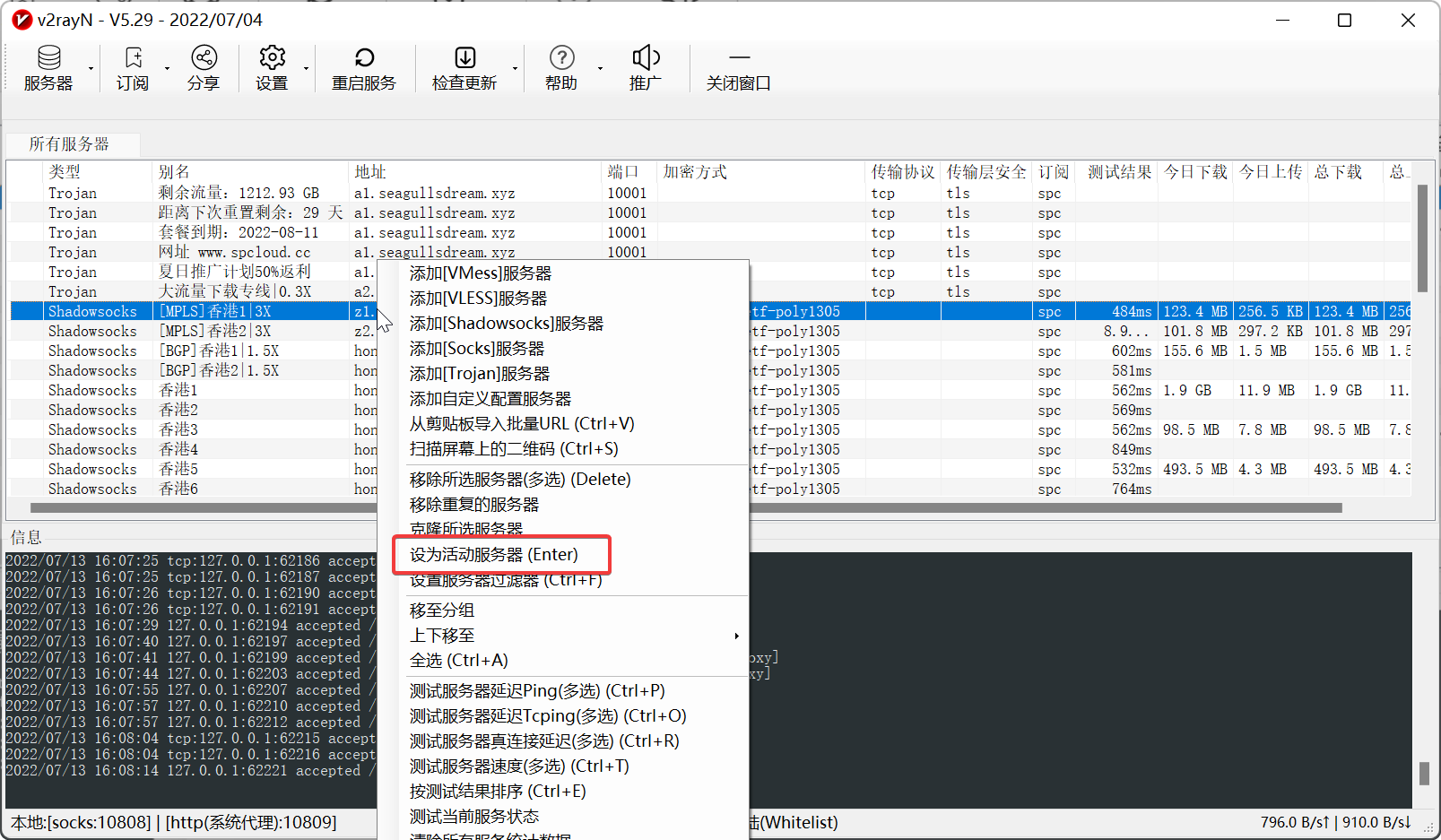The image size is (1441, 840).
Task: Select row 大流量下载专线|0.3X
Action: 710,292
